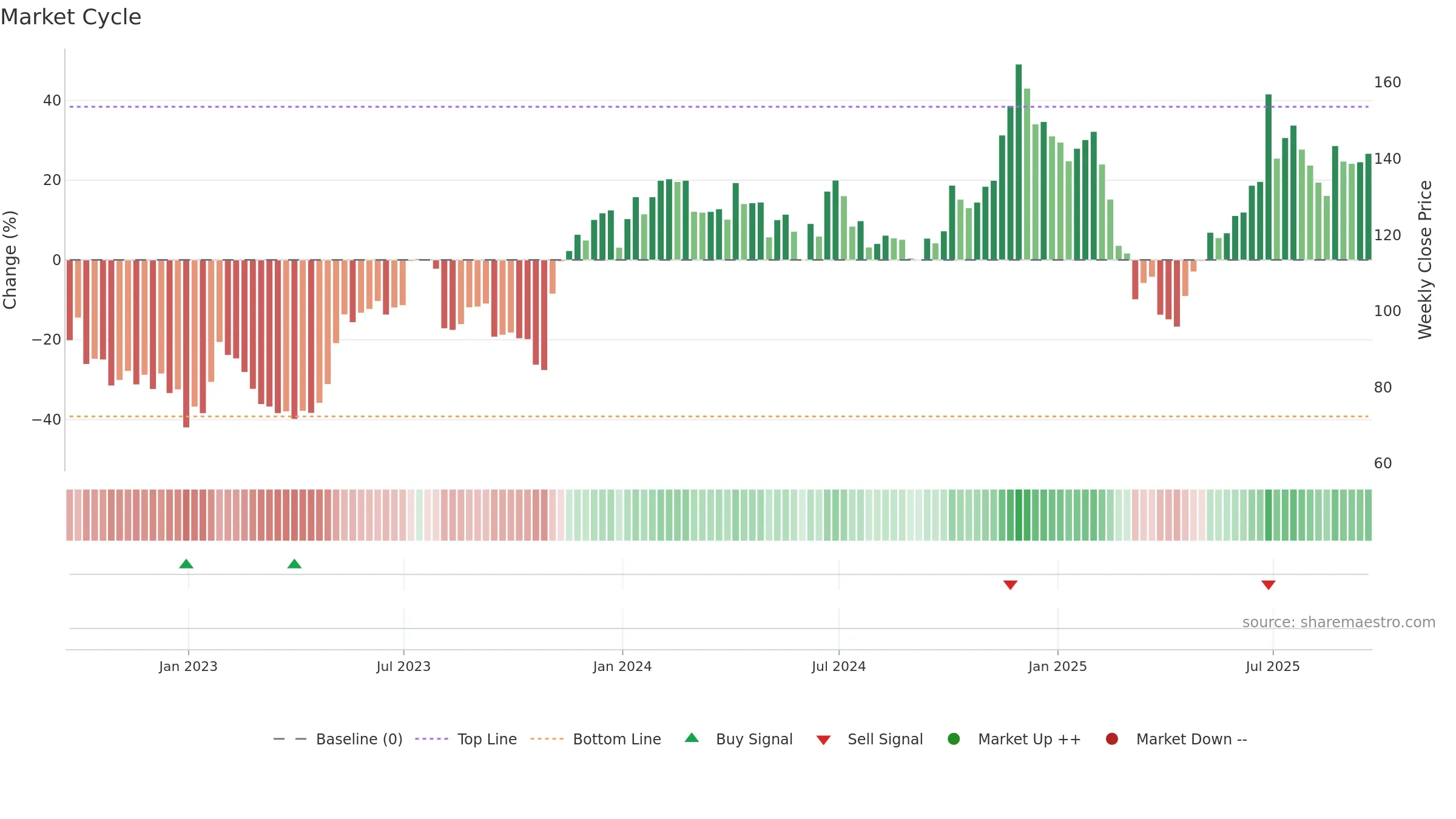Click the Jan 2024 axis label
Image resolution: width=1456 pixels, height=819 pixels.
[x=622, y=666]
